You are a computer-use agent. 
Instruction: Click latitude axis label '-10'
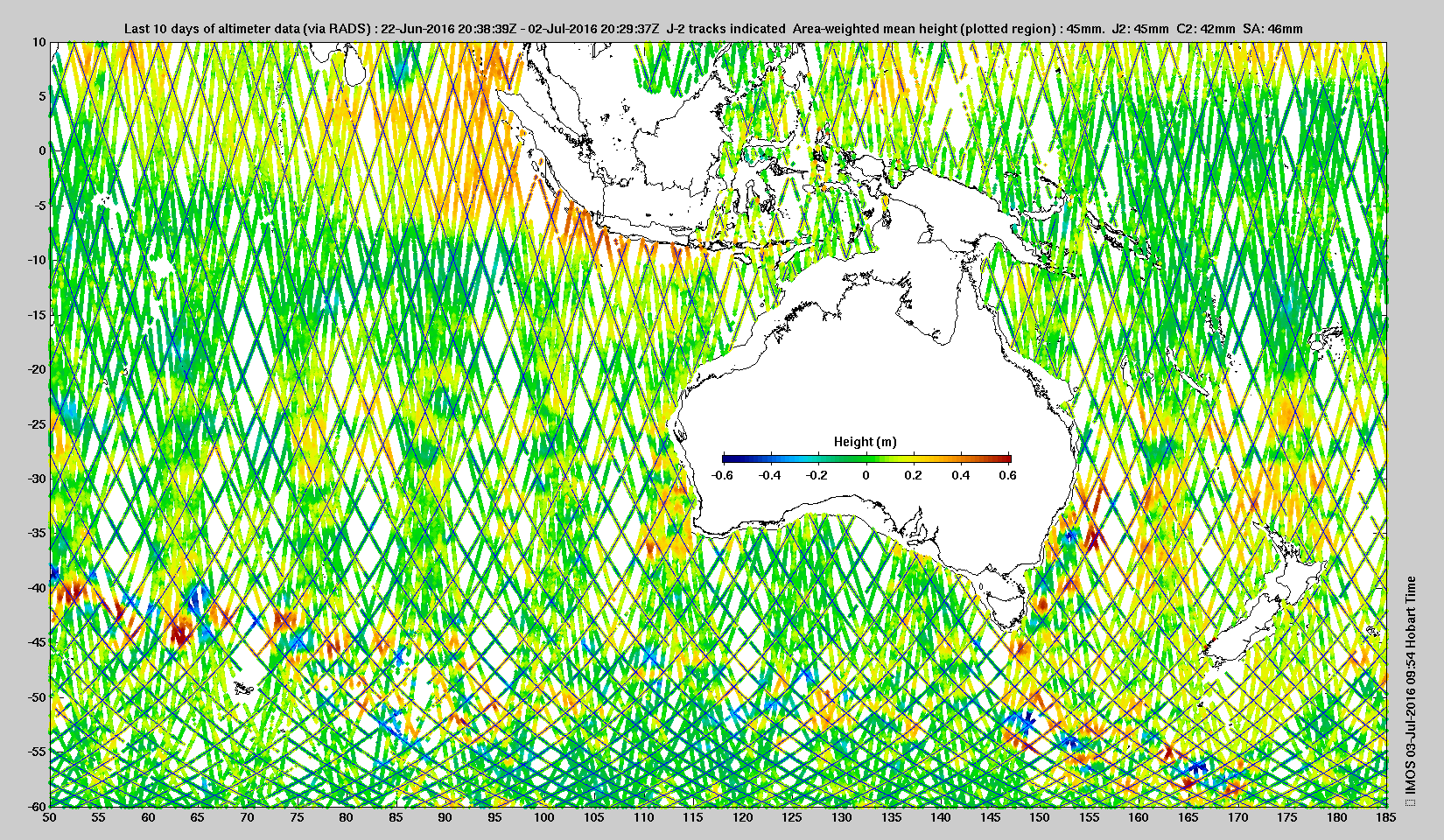point(37,260)
